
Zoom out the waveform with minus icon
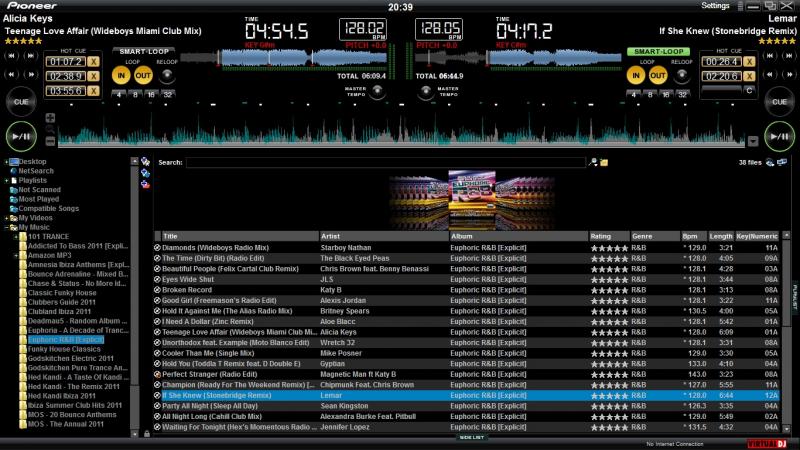tap(50, 141)
